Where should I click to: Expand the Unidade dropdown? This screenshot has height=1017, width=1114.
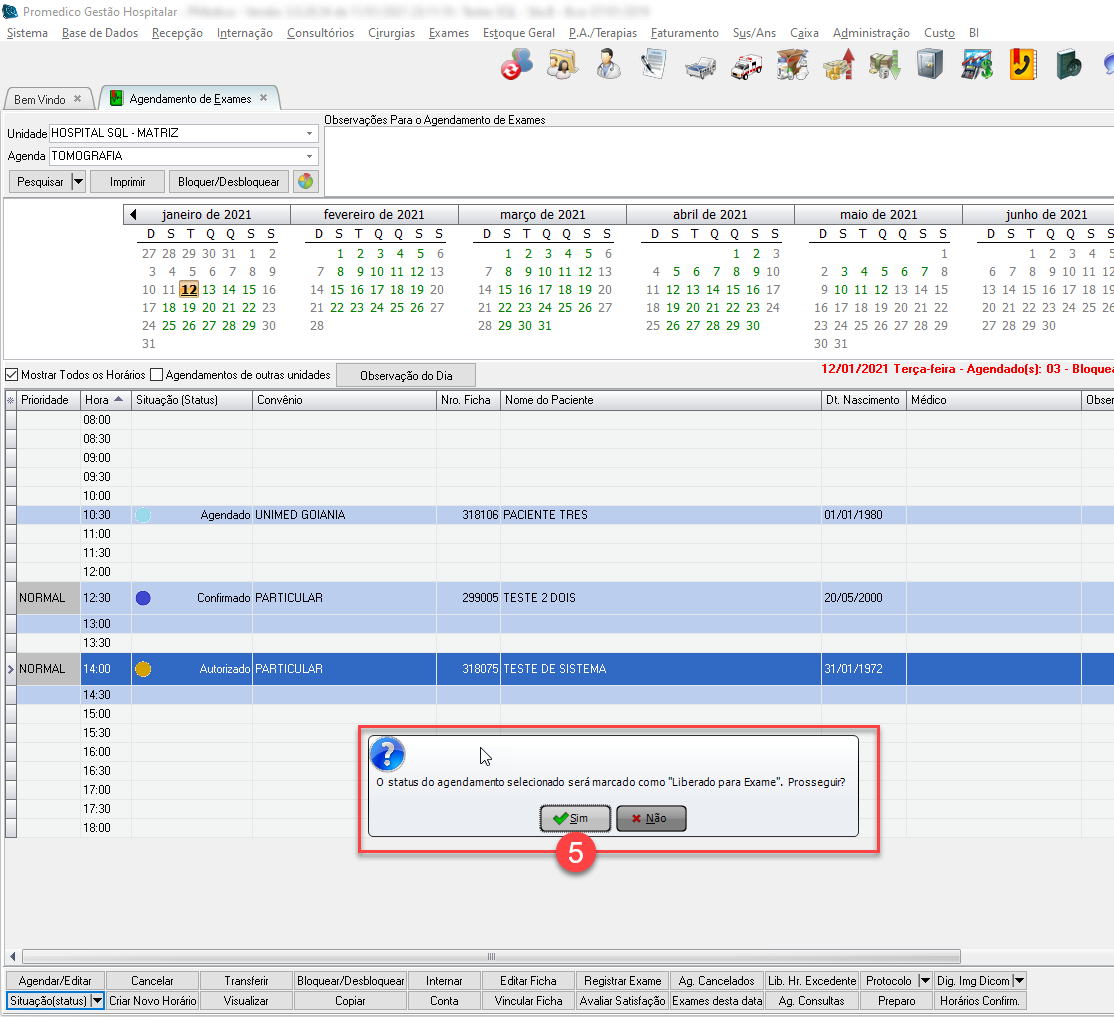pyautogui.click(x=309, y=133)
